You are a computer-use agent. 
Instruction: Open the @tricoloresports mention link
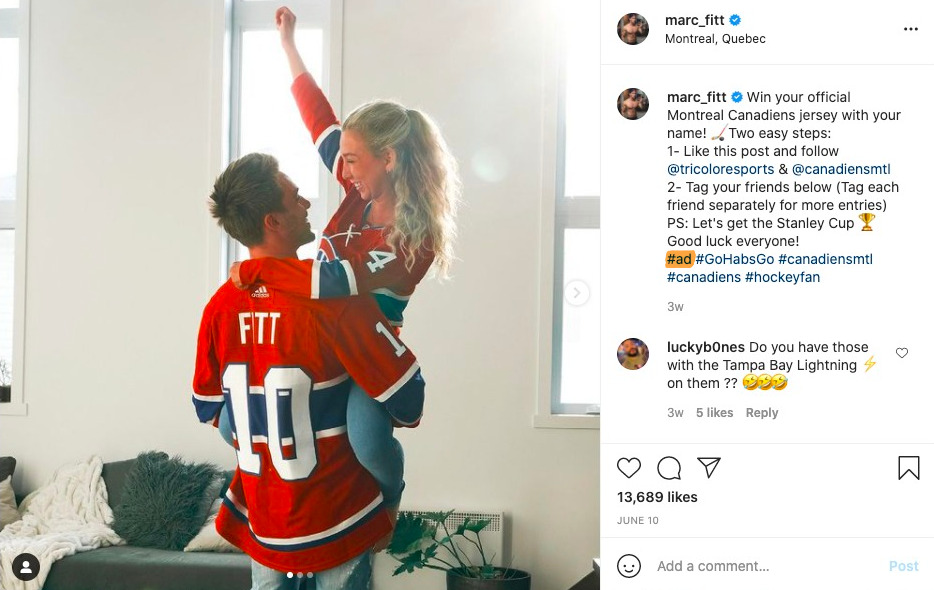click(x=720, y=169)
